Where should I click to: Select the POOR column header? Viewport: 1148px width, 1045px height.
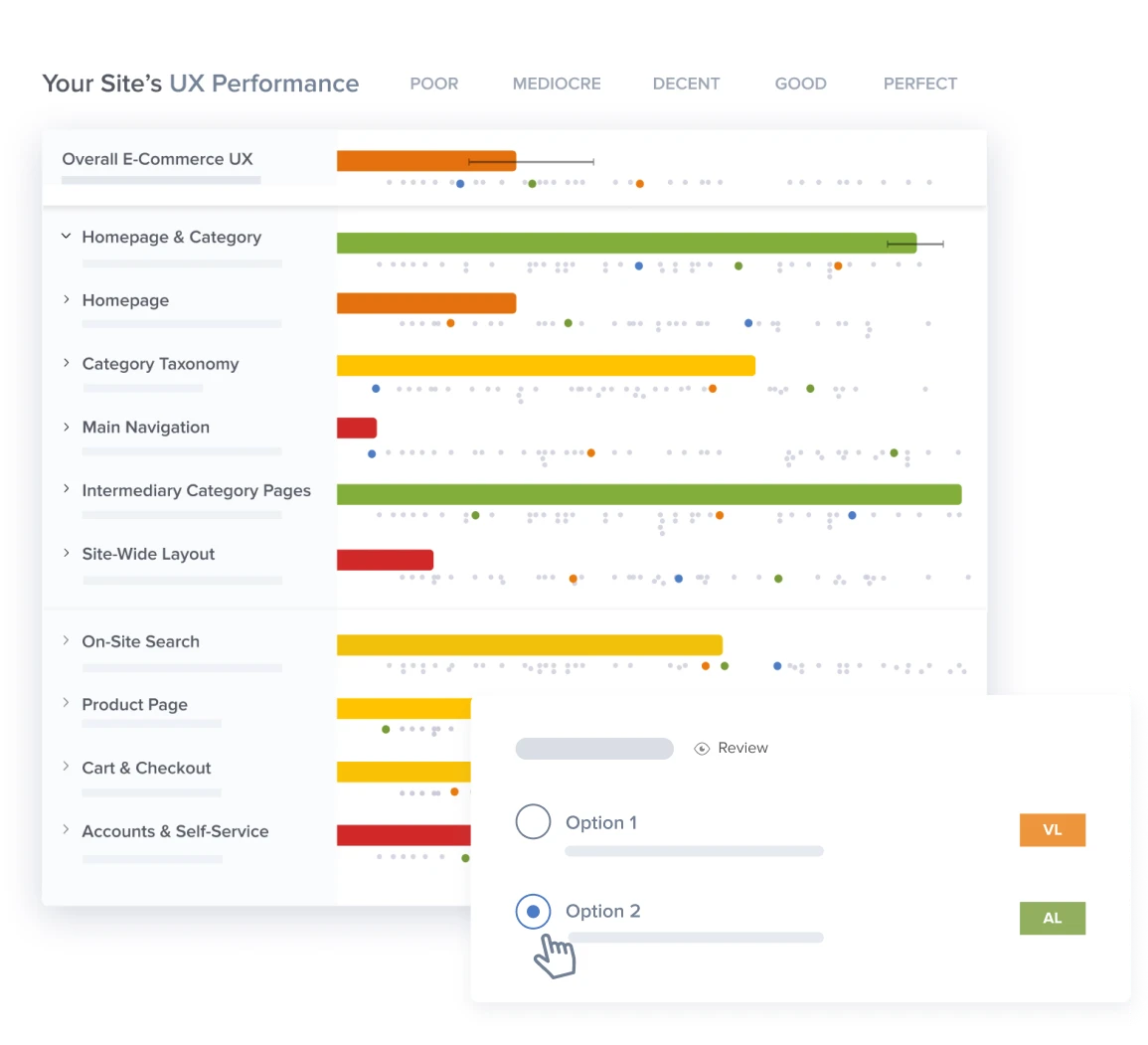click(x=433, y=84)
